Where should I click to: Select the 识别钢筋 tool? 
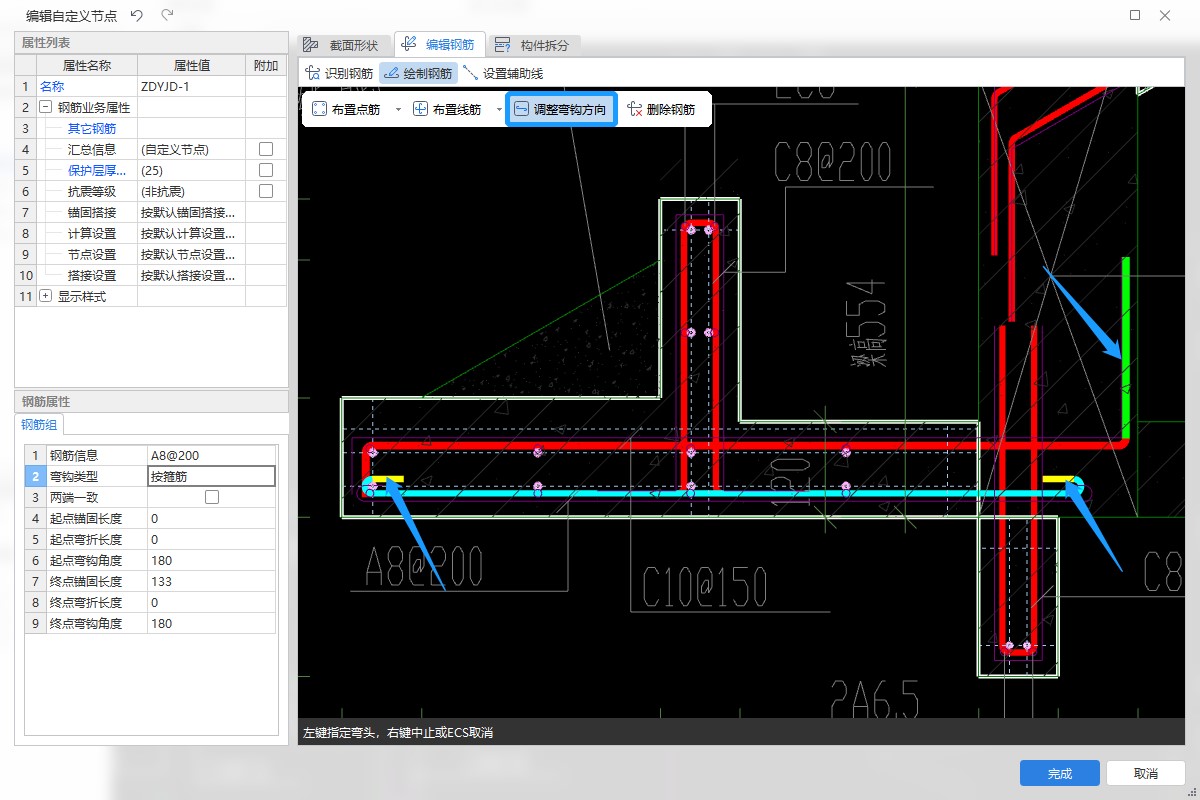(340, 73)
